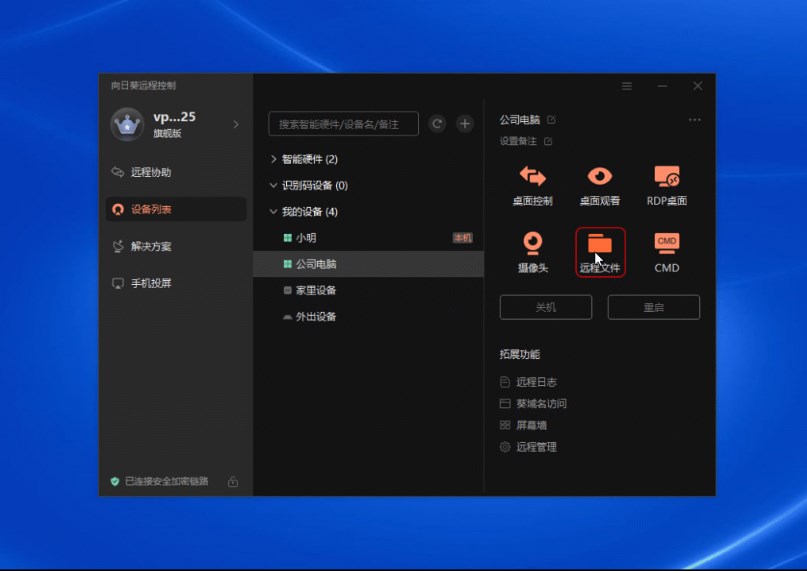Expand the 智能硬件 (2) group
The image size is (807, 573).
coord(274,159)
